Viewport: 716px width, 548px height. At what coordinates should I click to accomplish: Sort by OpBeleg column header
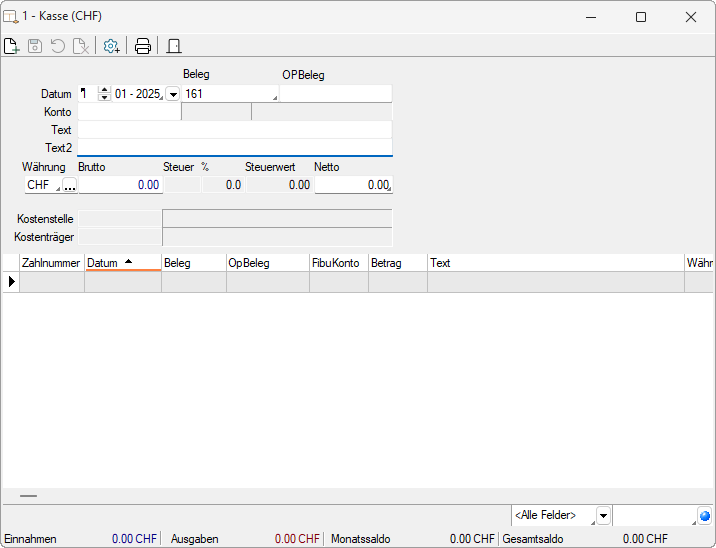click(268, 263)
